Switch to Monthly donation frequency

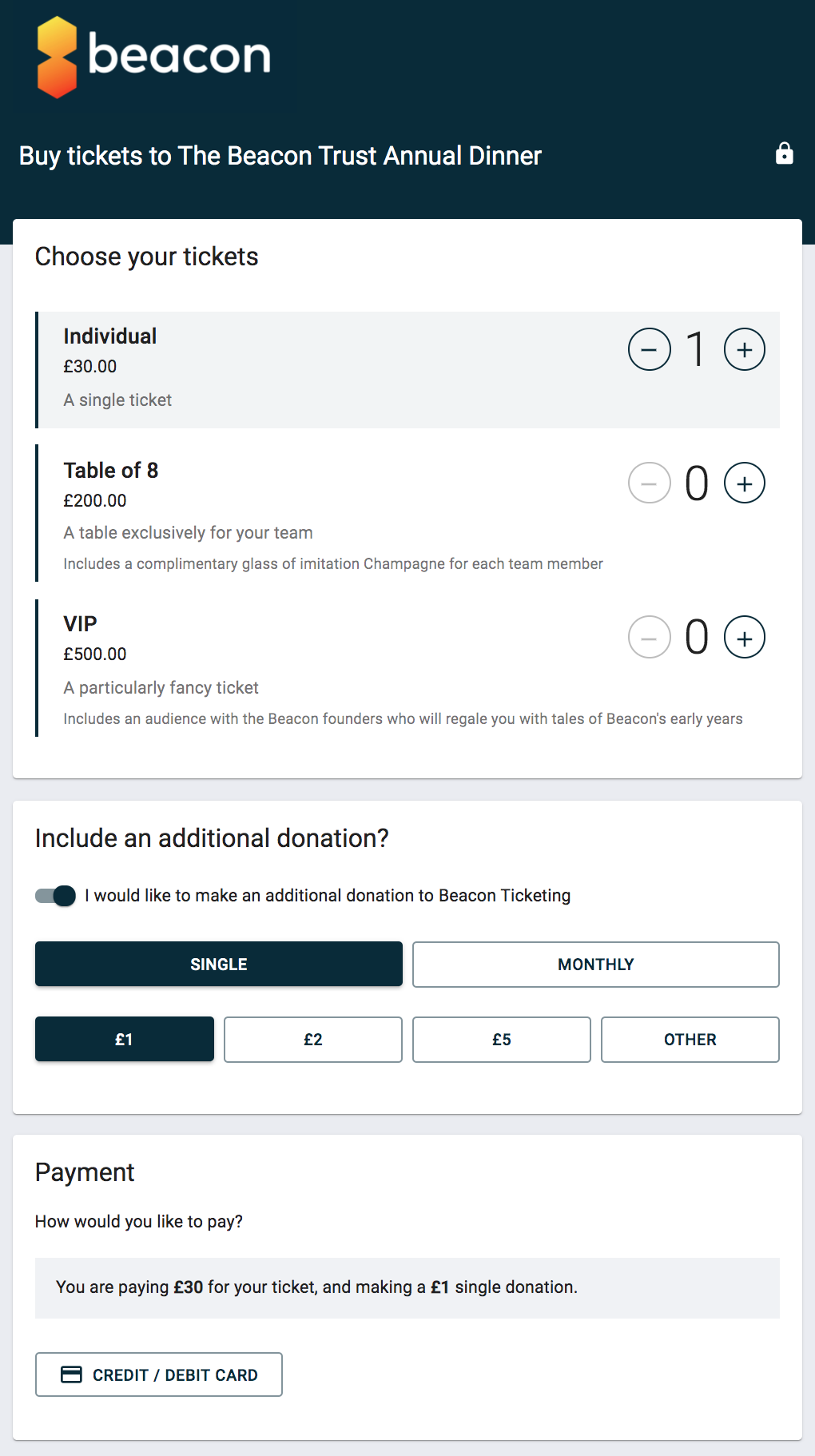595,965
